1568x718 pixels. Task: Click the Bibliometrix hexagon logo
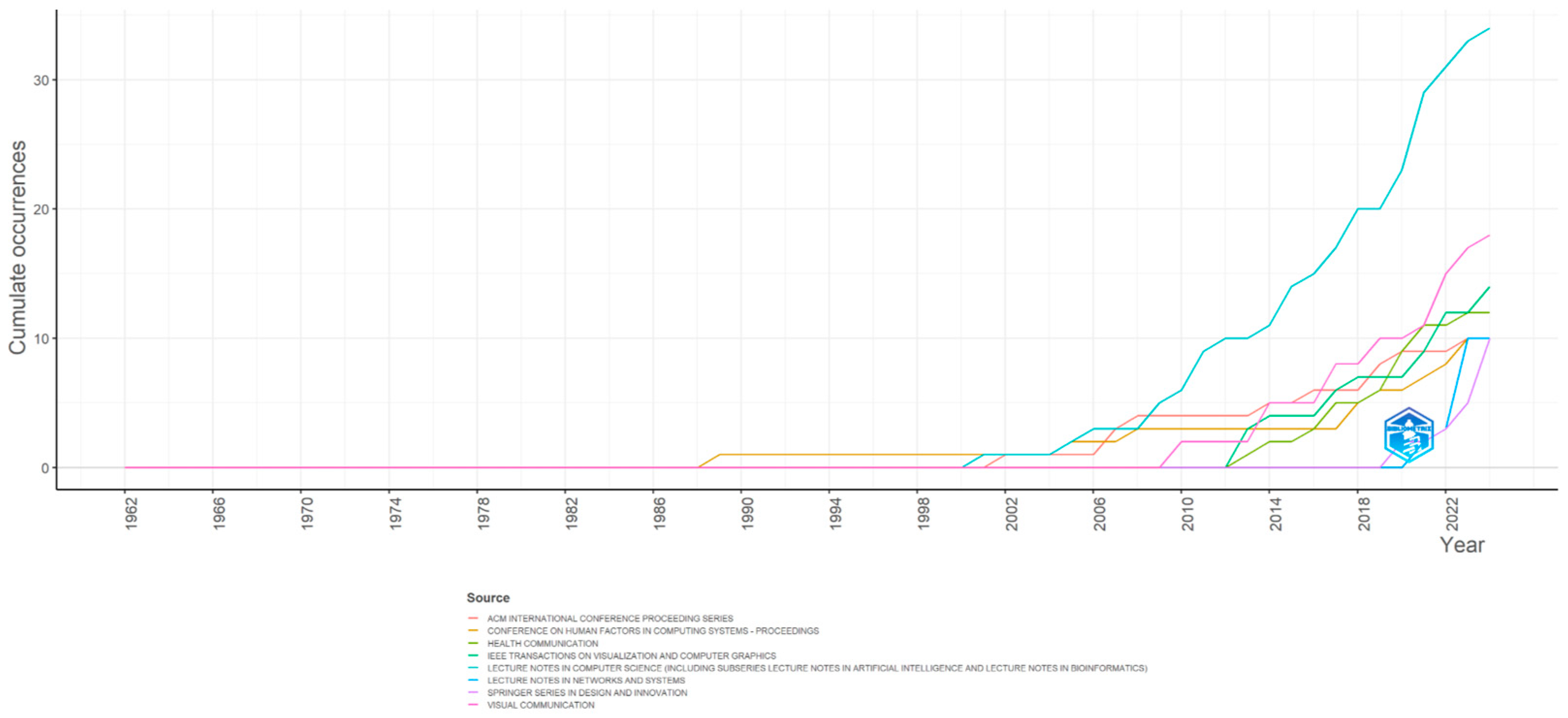click(x=1408, y=435)
